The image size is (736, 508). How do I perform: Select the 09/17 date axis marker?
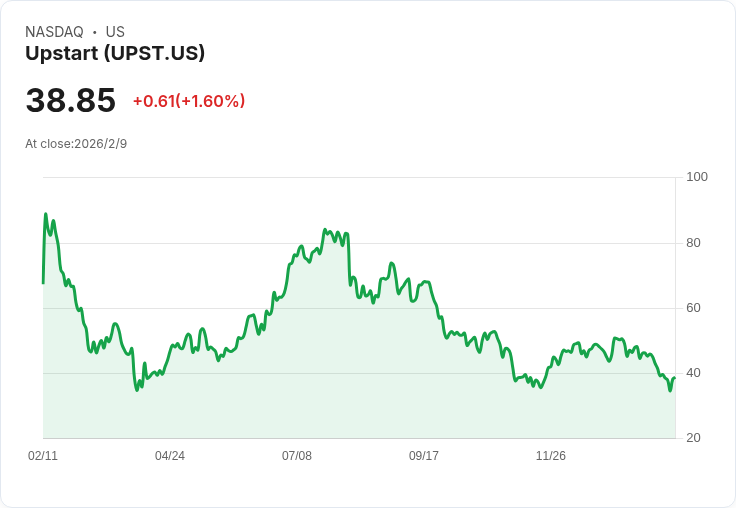click(x=424, y=456)
